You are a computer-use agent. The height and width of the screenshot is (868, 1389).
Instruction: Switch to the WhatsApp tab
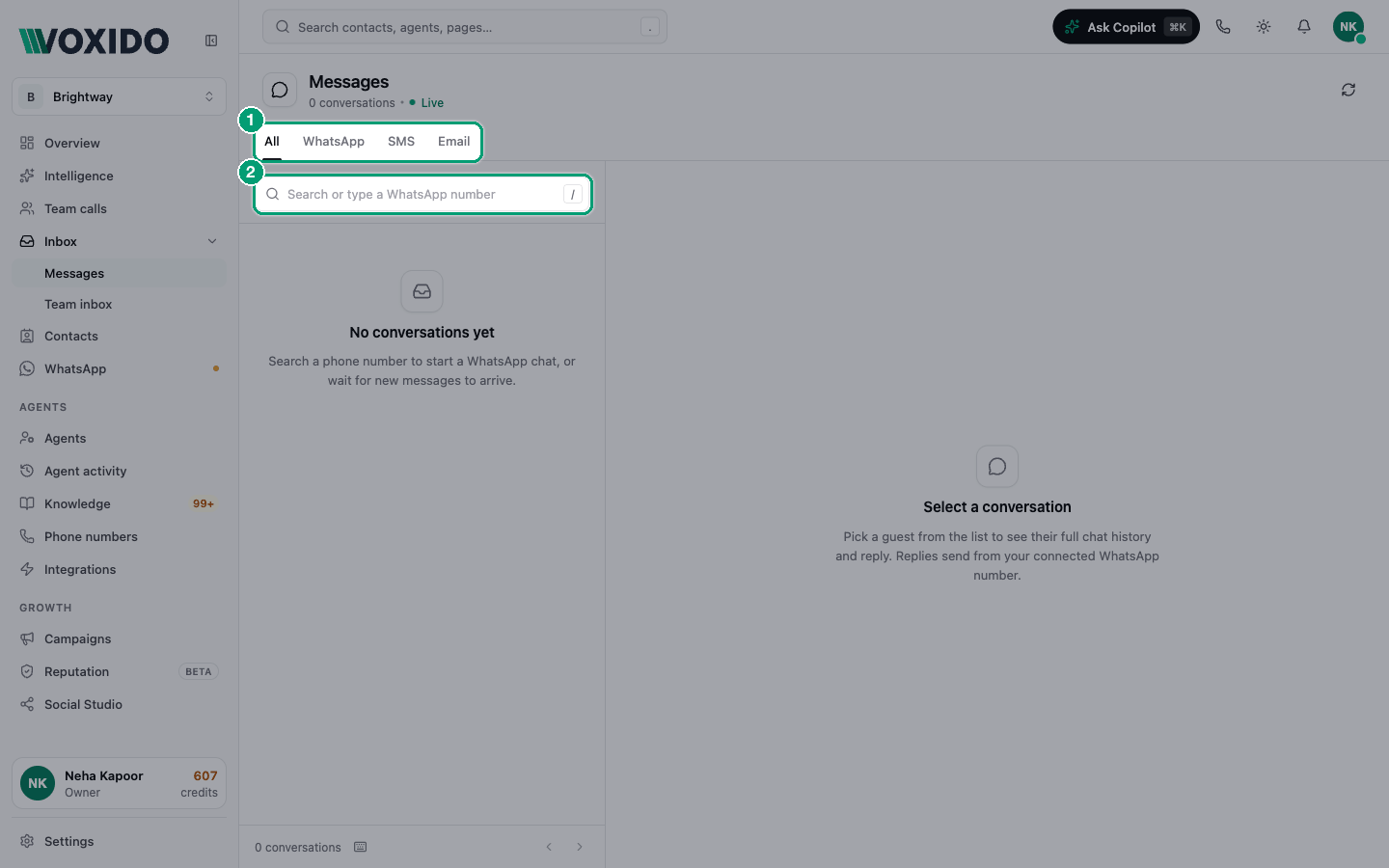[334, 141]
